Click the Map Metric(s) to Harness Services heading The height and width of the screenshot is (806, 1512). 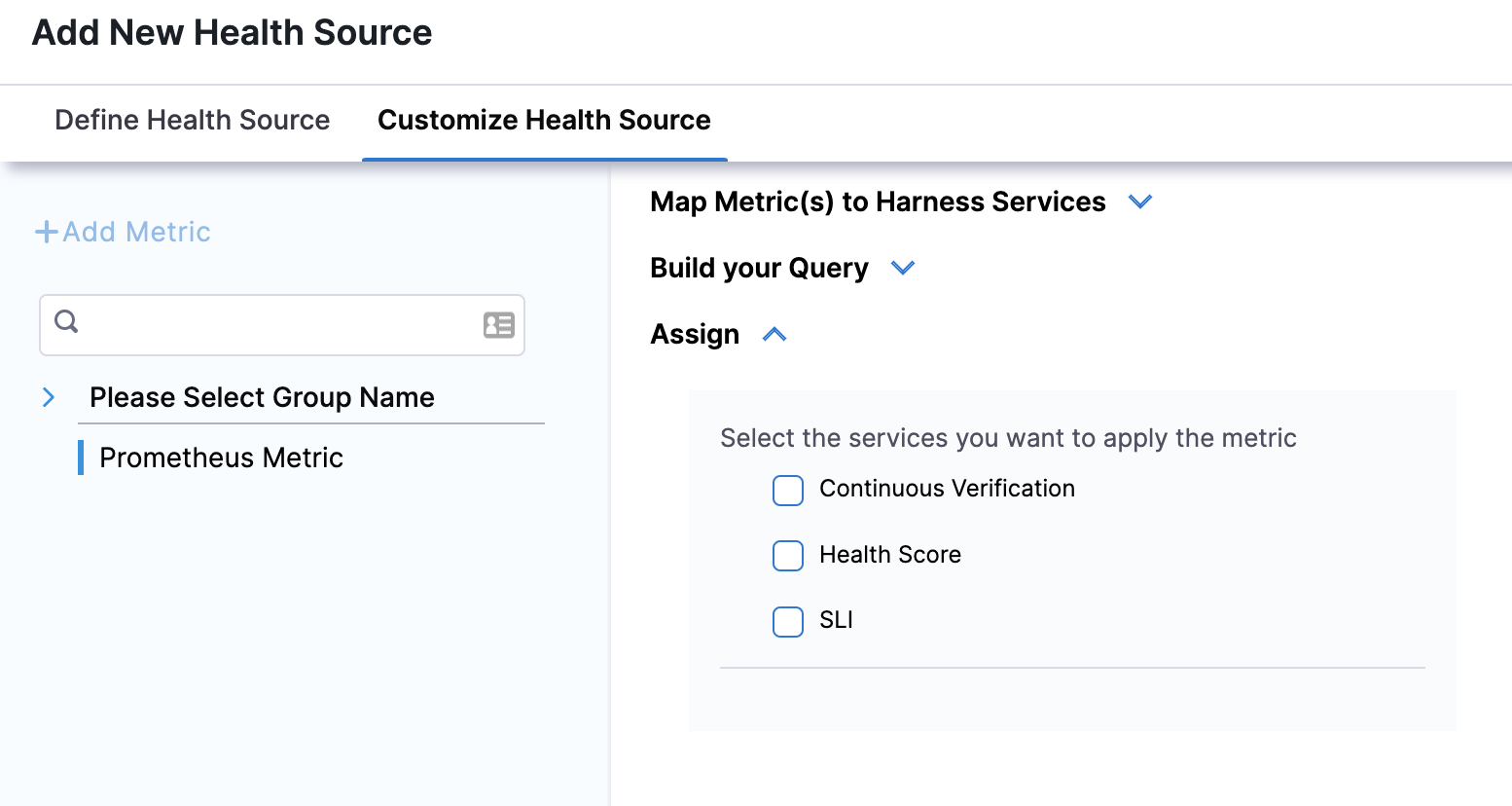tap(878, 201)
